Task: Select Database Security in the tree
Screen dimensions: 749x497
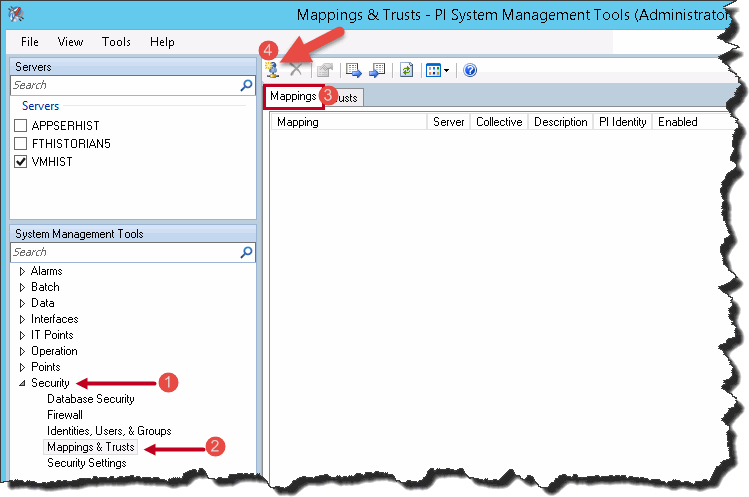Action: pos(91,399)
